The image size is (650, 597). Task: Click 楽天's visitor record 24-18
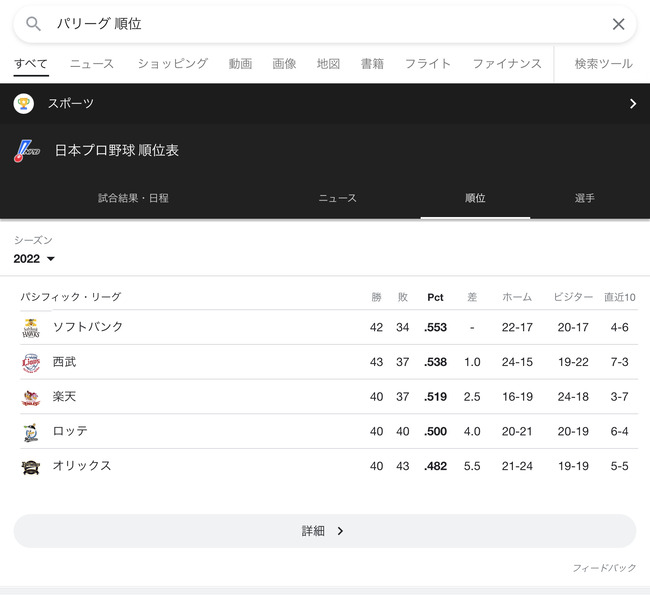pos(573,397)
